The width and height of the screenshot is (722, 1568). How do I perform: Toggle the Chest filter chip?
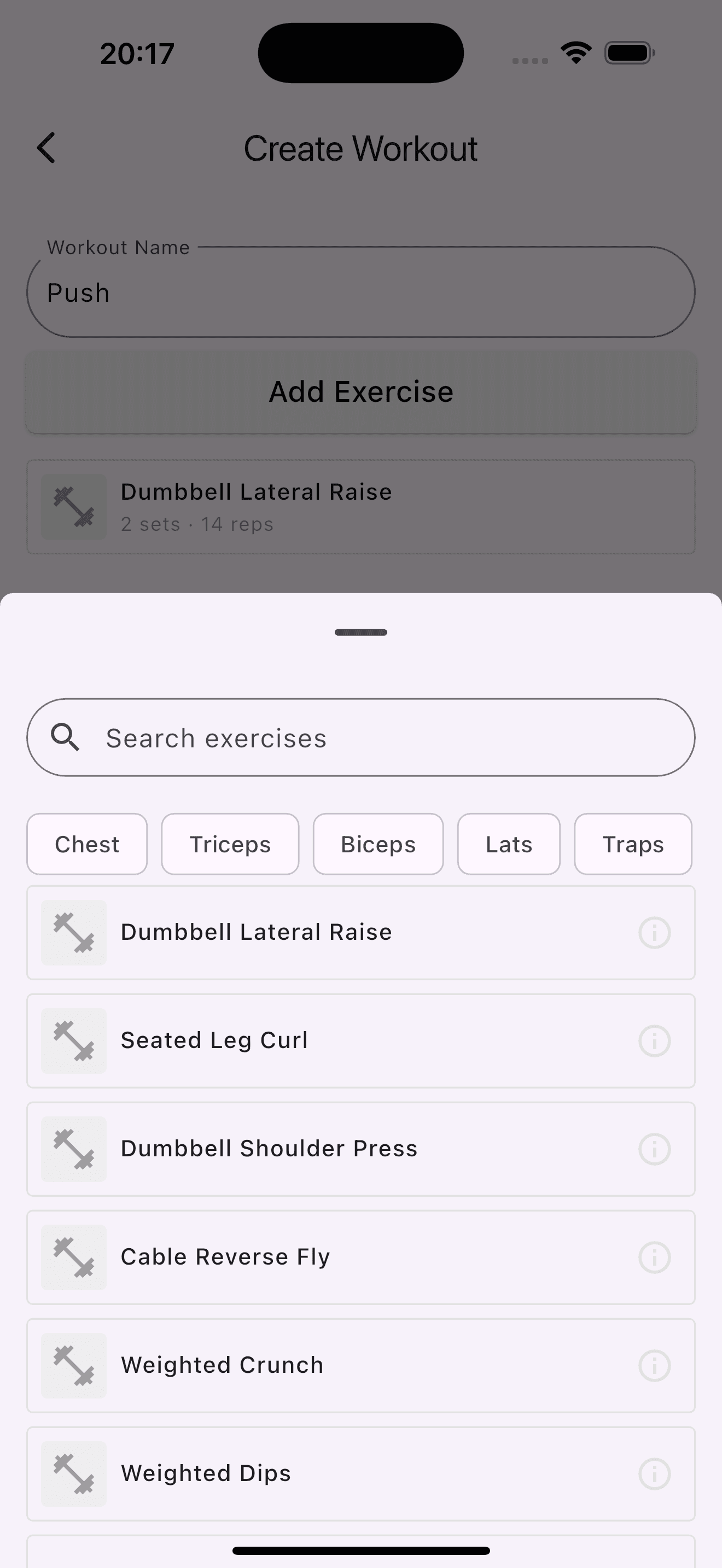click(x=87, y=844)
